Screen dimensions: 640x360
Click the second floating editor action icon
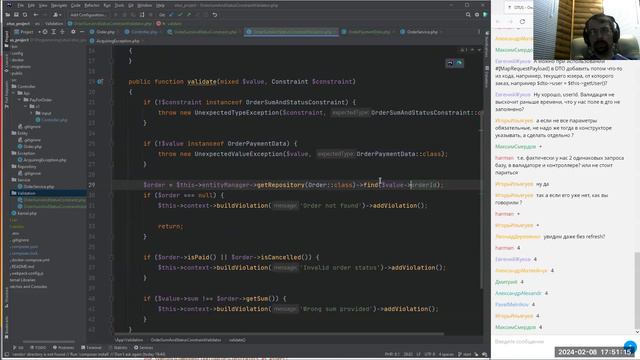pyautogui.click(x=459, y=63)
